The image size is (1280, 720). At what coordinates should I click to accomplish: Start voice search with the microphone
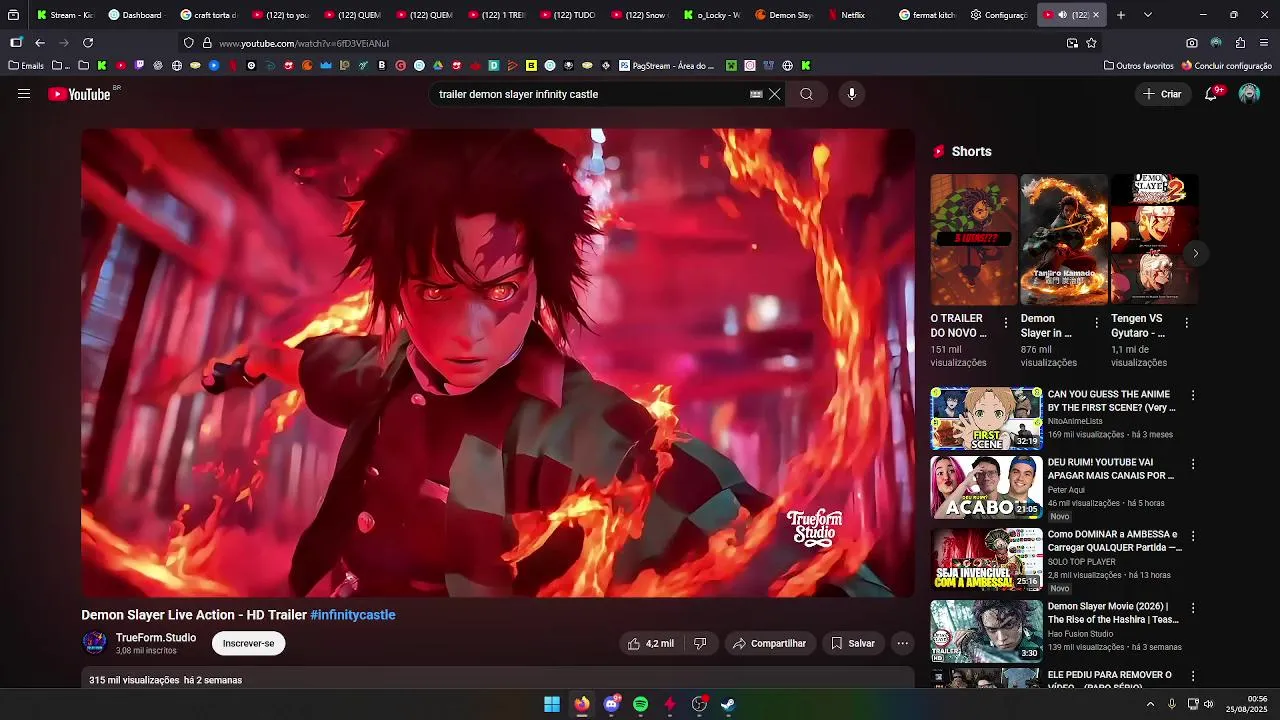click(x=852, y=94)
